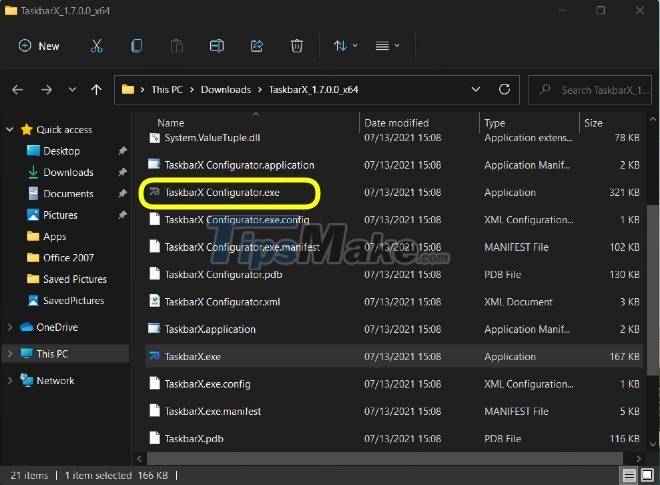Viewport: 660px width, 485px height.
Task: Expand the Network tree node
Action: click(10, 381)
